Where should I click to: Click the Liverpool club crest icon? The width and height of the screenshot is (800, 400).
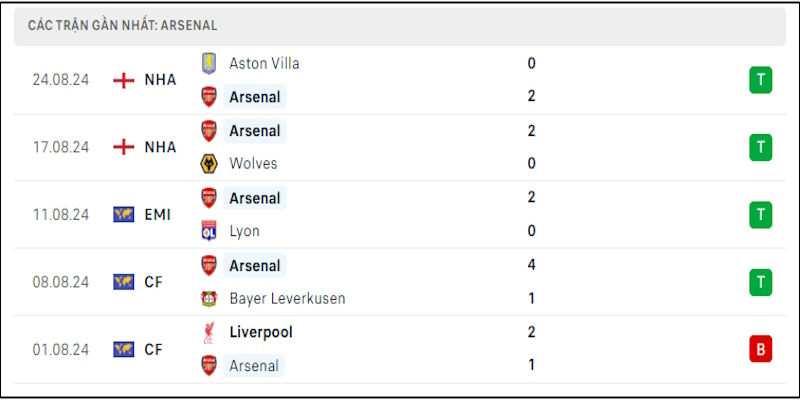point(209,332)
